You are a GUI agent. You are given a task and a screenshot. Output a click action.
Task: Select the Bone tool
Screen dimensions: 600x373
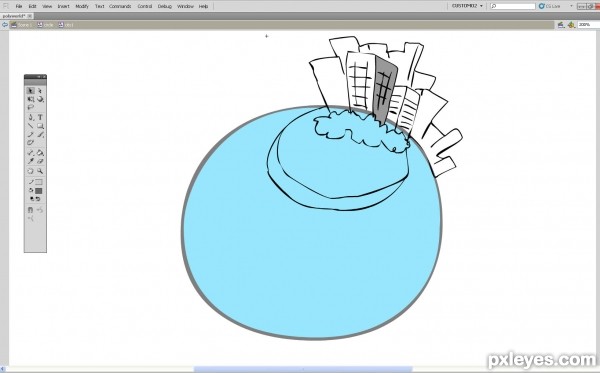click(x=31, y=153)
